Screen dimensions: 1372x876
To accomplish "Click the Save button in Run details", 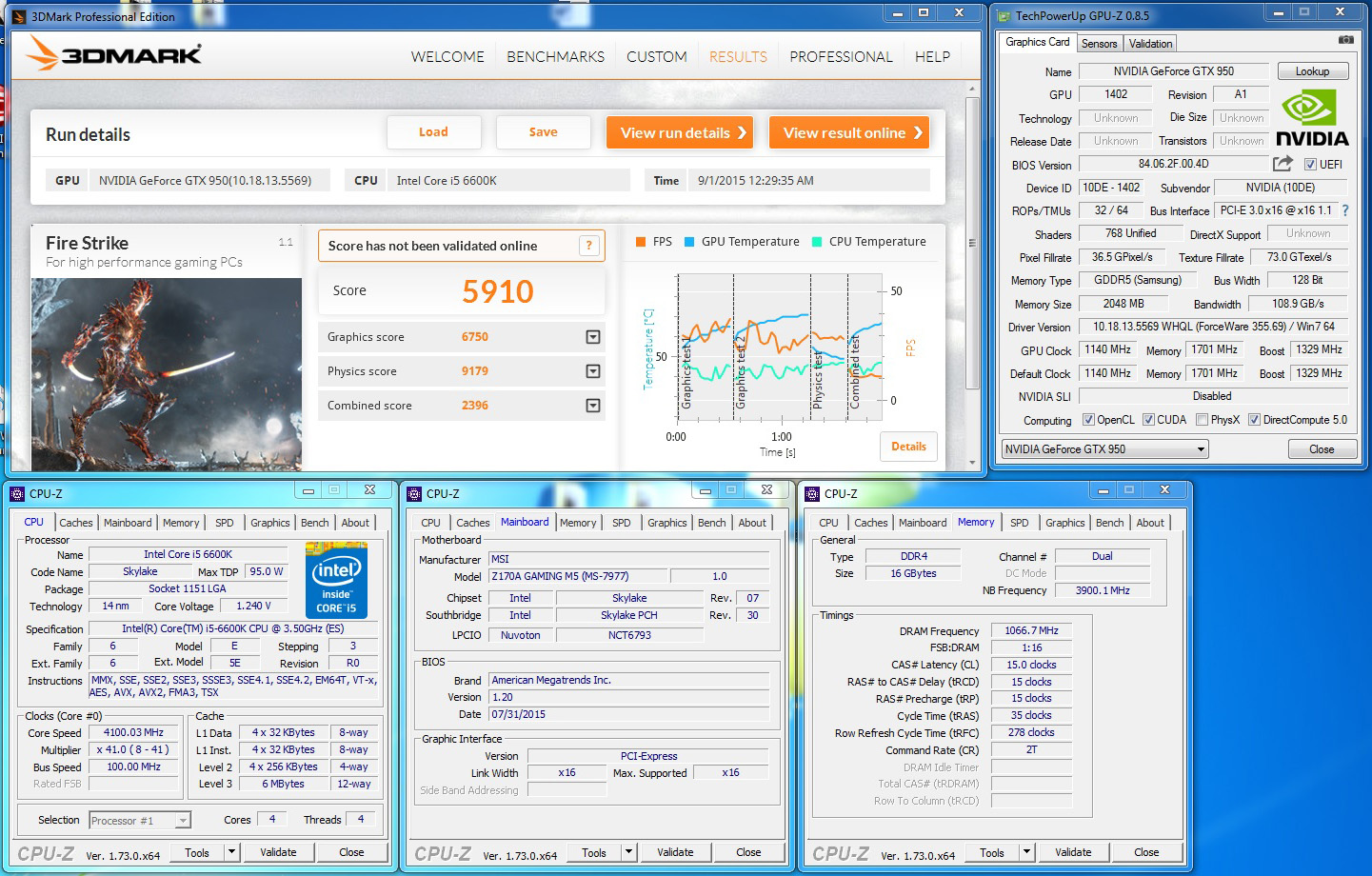I will click(x=544, y=132).
